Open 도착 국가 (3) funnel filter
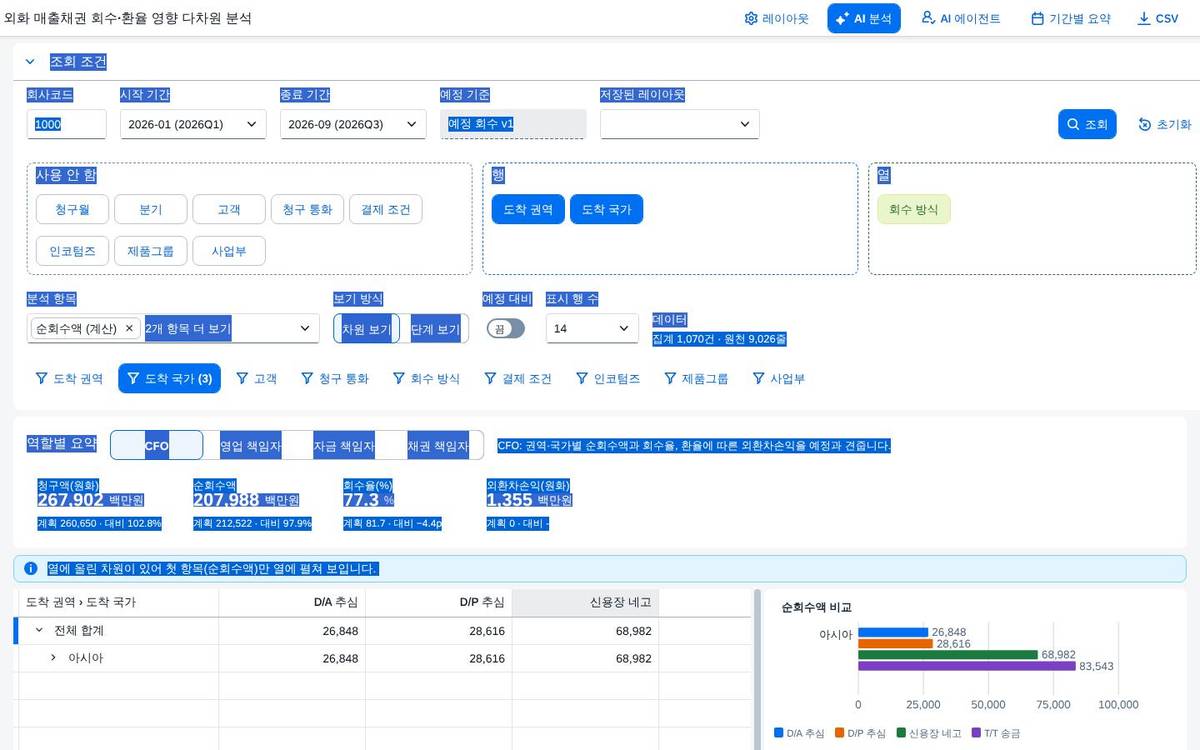Image resolution: width=1200 pixels, height=750 pixels. (169, 378)
